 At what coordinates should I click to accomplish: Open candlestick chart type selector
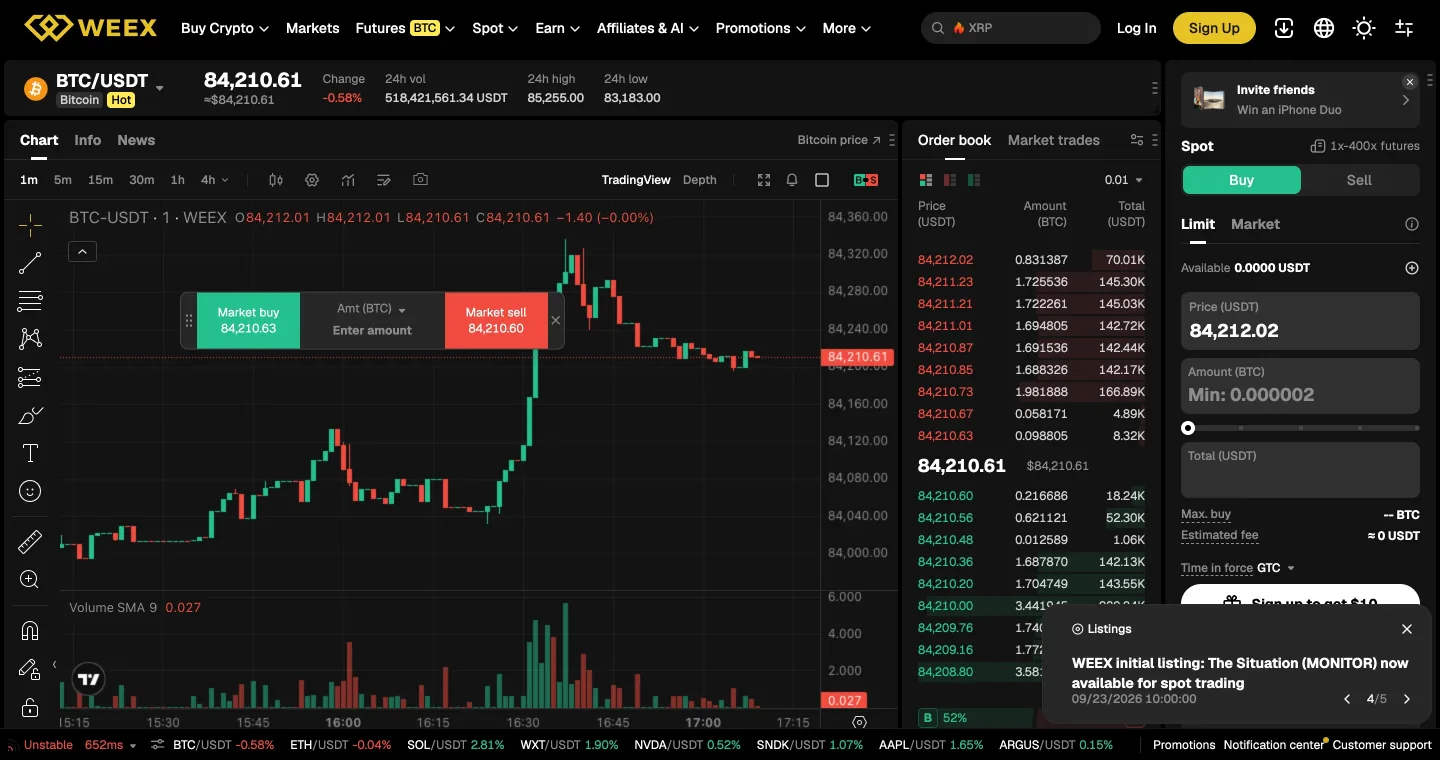click(x=276, y=180)
